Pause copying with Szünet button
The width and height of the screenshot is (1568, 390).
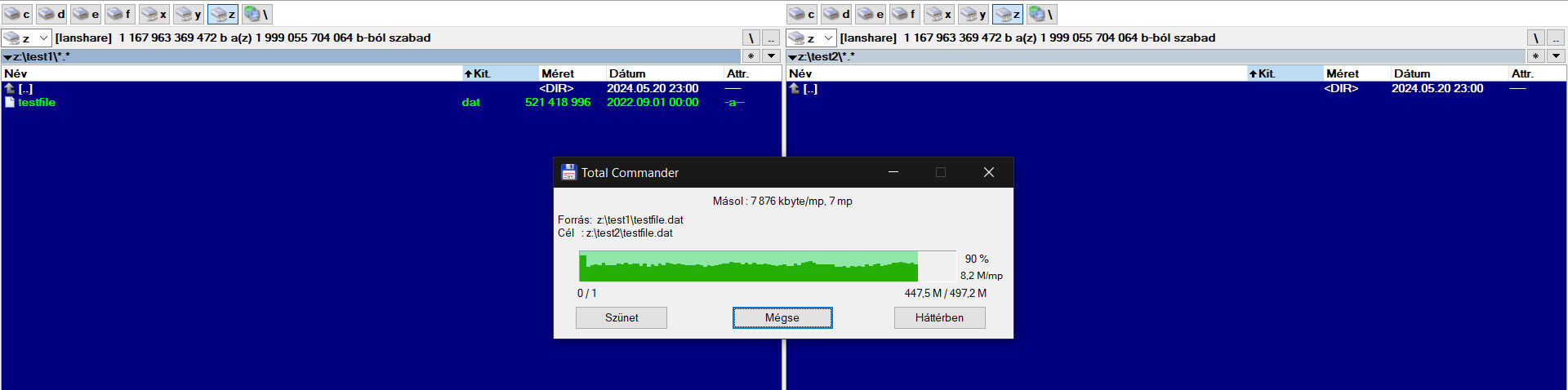point(621,317)
